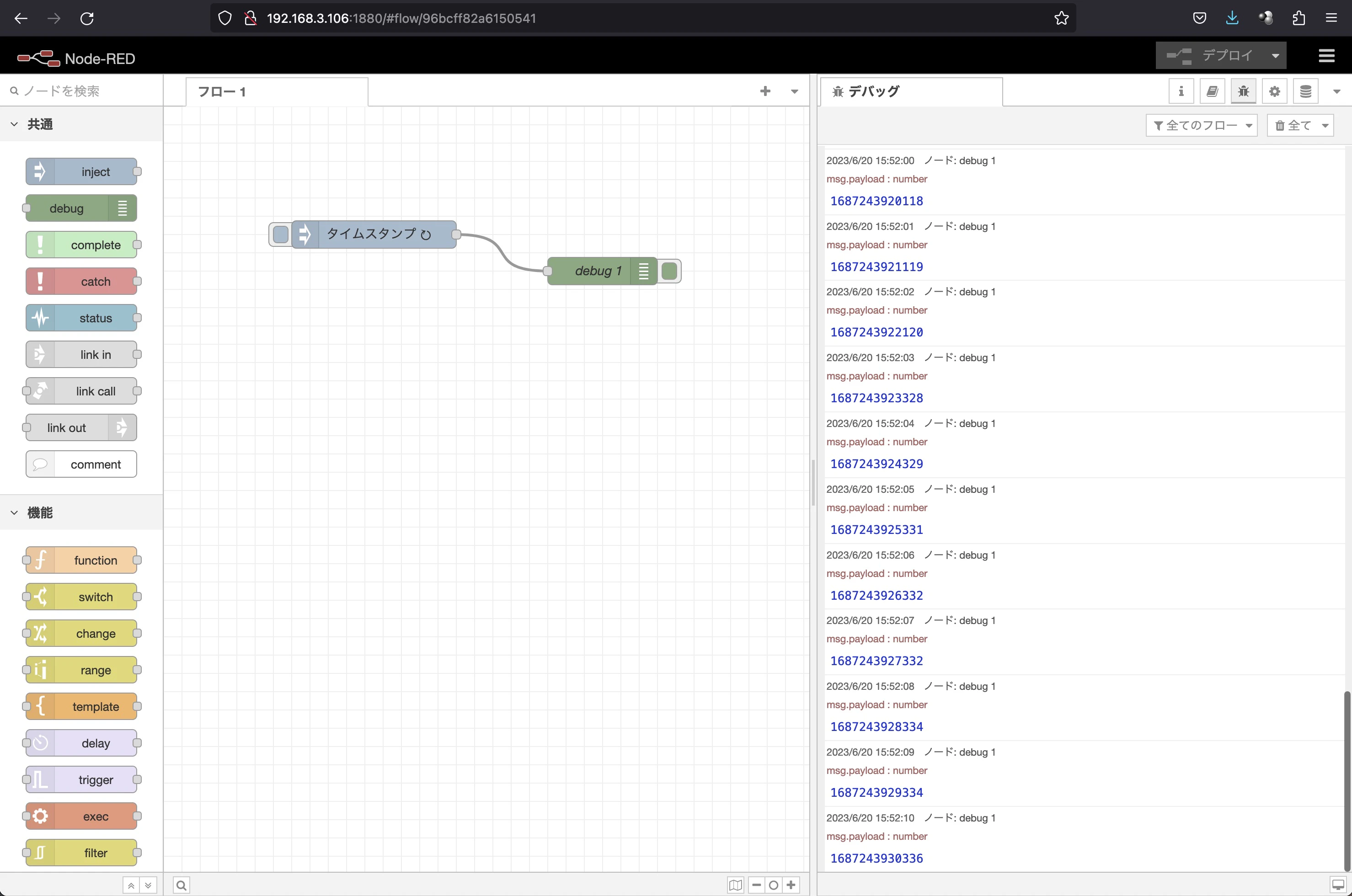This screenshot has width=1352, height=896.
Task: Open the Deploy options dropdown arrow
Action: click(1276, 55)
